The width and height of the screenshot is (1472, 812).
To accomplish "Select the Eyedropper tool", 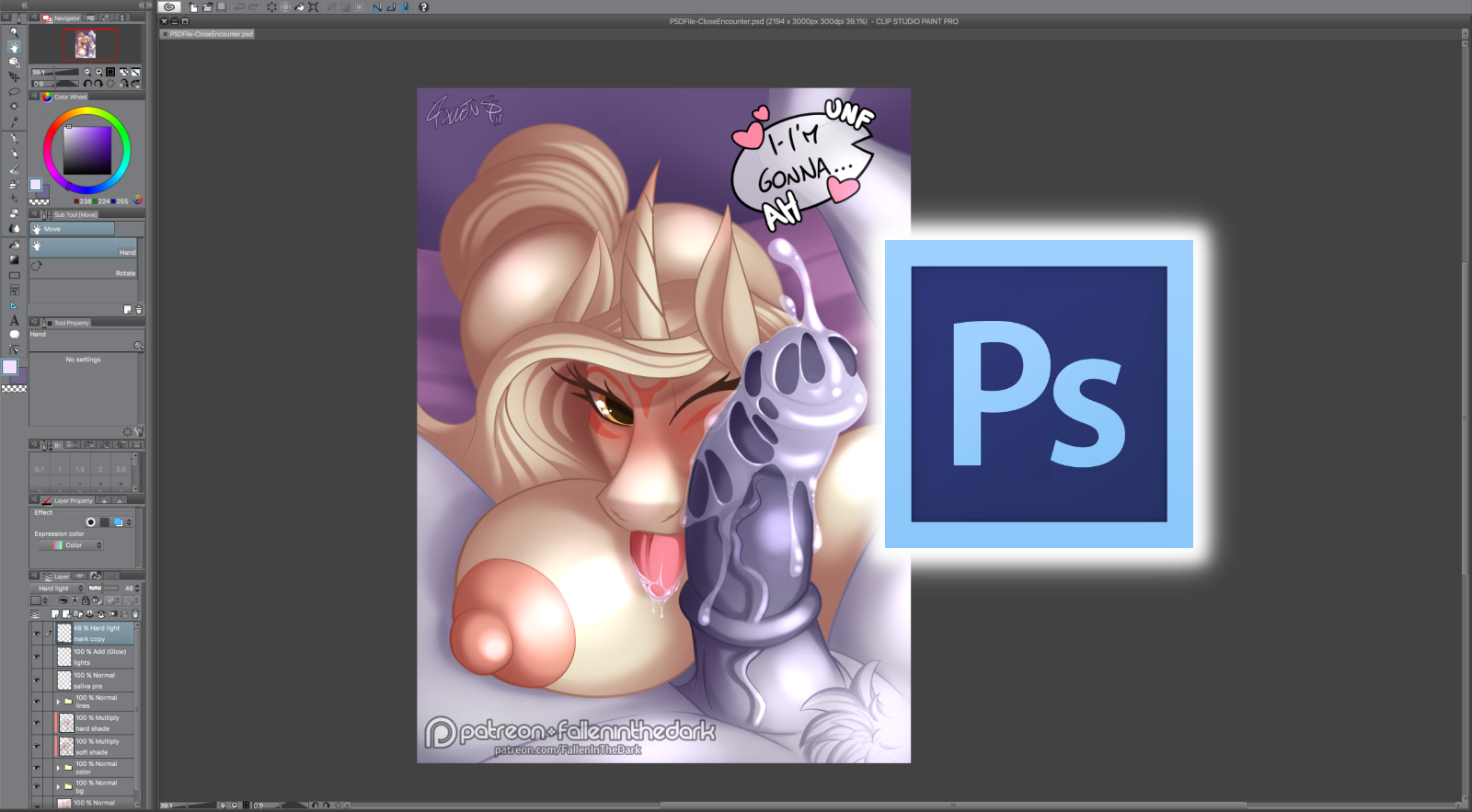I will pyautogui.click(x=14, y=121).
